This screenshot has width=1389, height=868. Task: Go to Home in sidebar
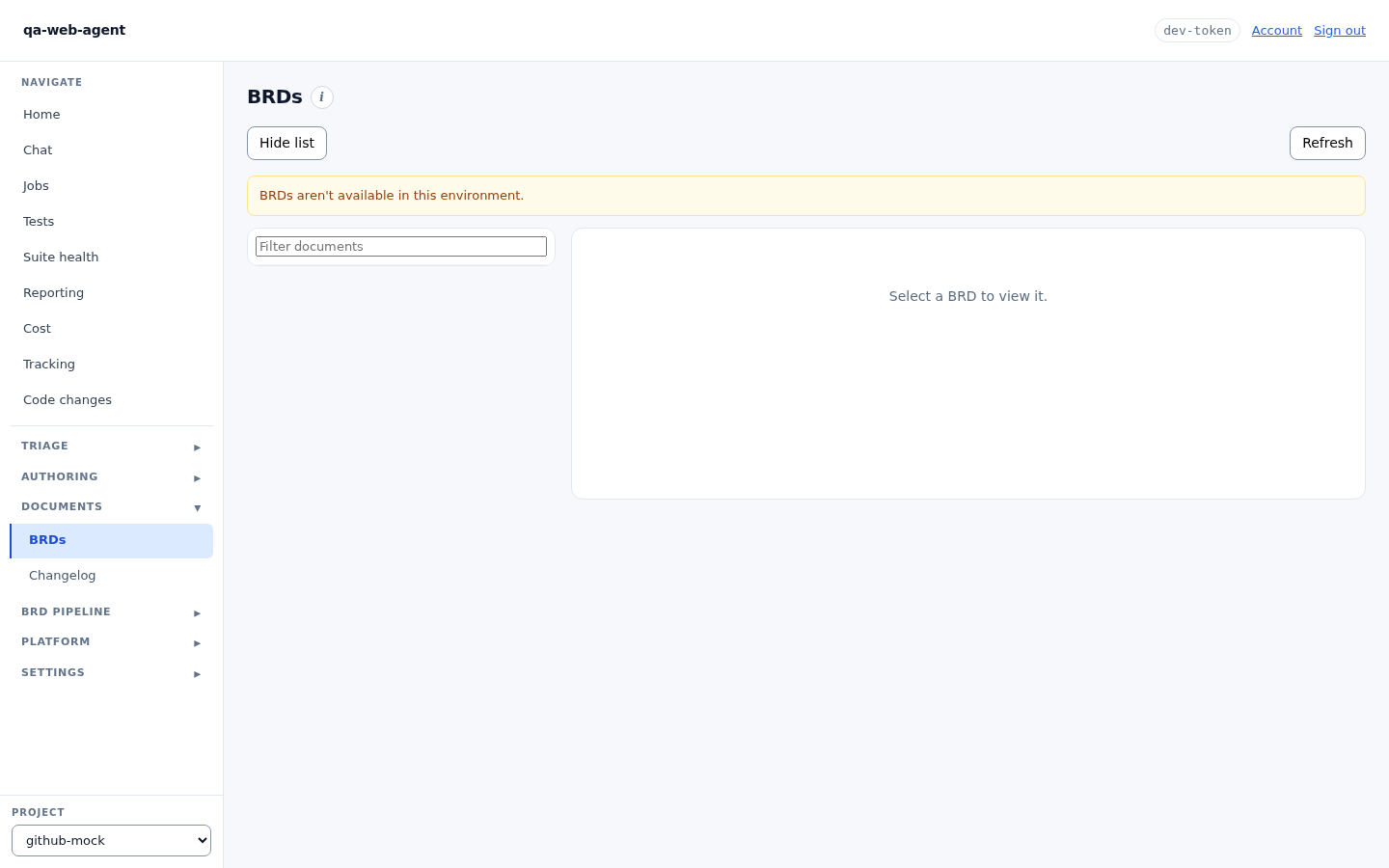(111, 115)
